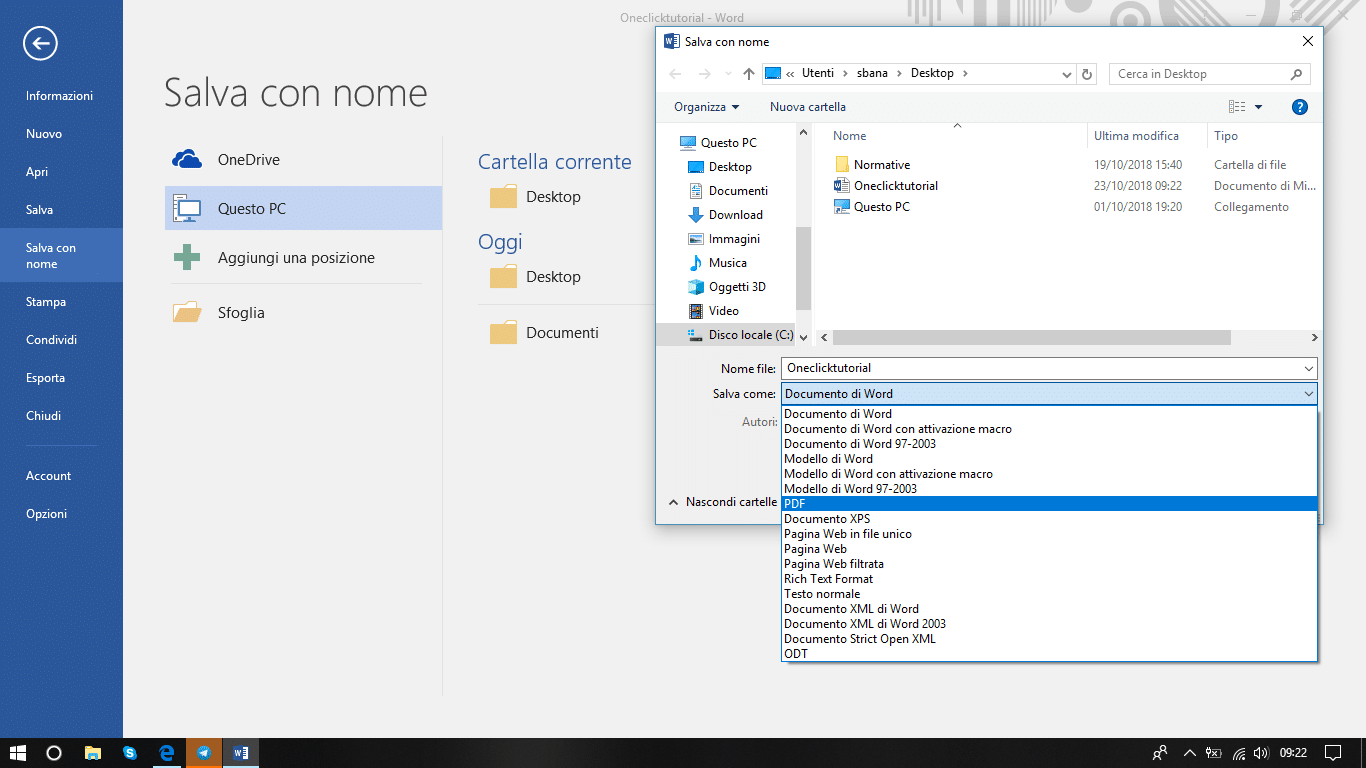Open Condividi in the backstage menu
1366x768 pixels.
(x=61, y=340)
